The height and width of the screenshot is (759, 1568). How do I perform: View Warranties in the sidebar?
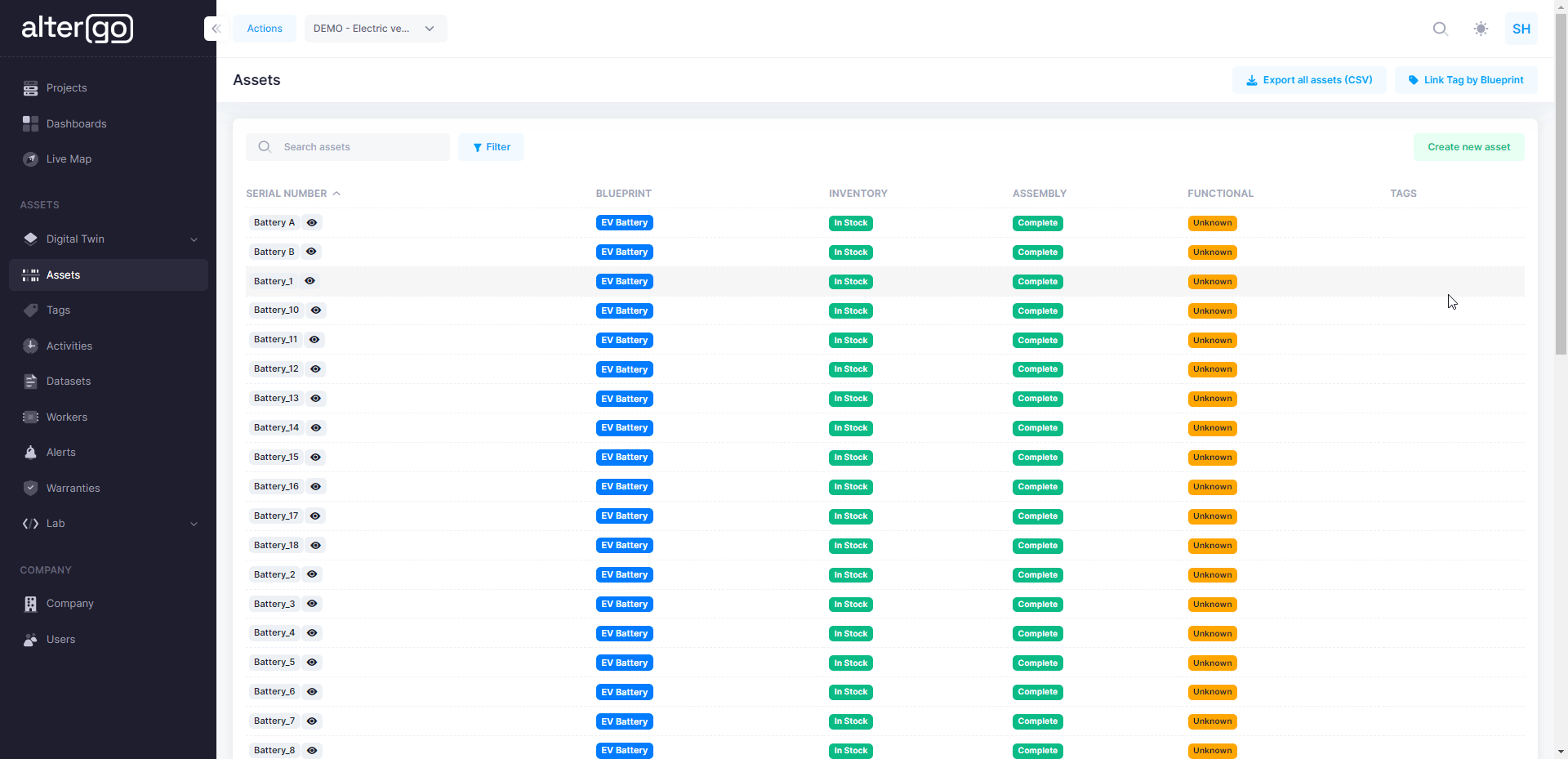(x=73, y=488)
